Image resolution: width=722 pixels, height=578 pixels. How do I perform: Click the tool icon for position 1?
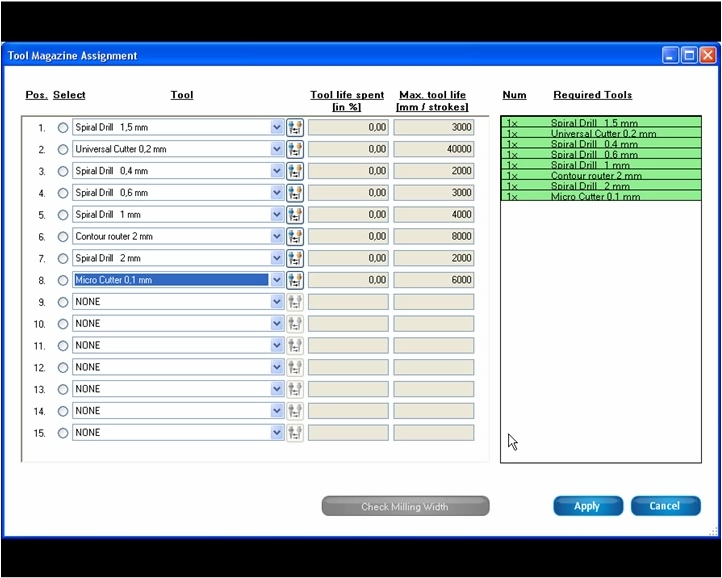click(x=295, y=127)
